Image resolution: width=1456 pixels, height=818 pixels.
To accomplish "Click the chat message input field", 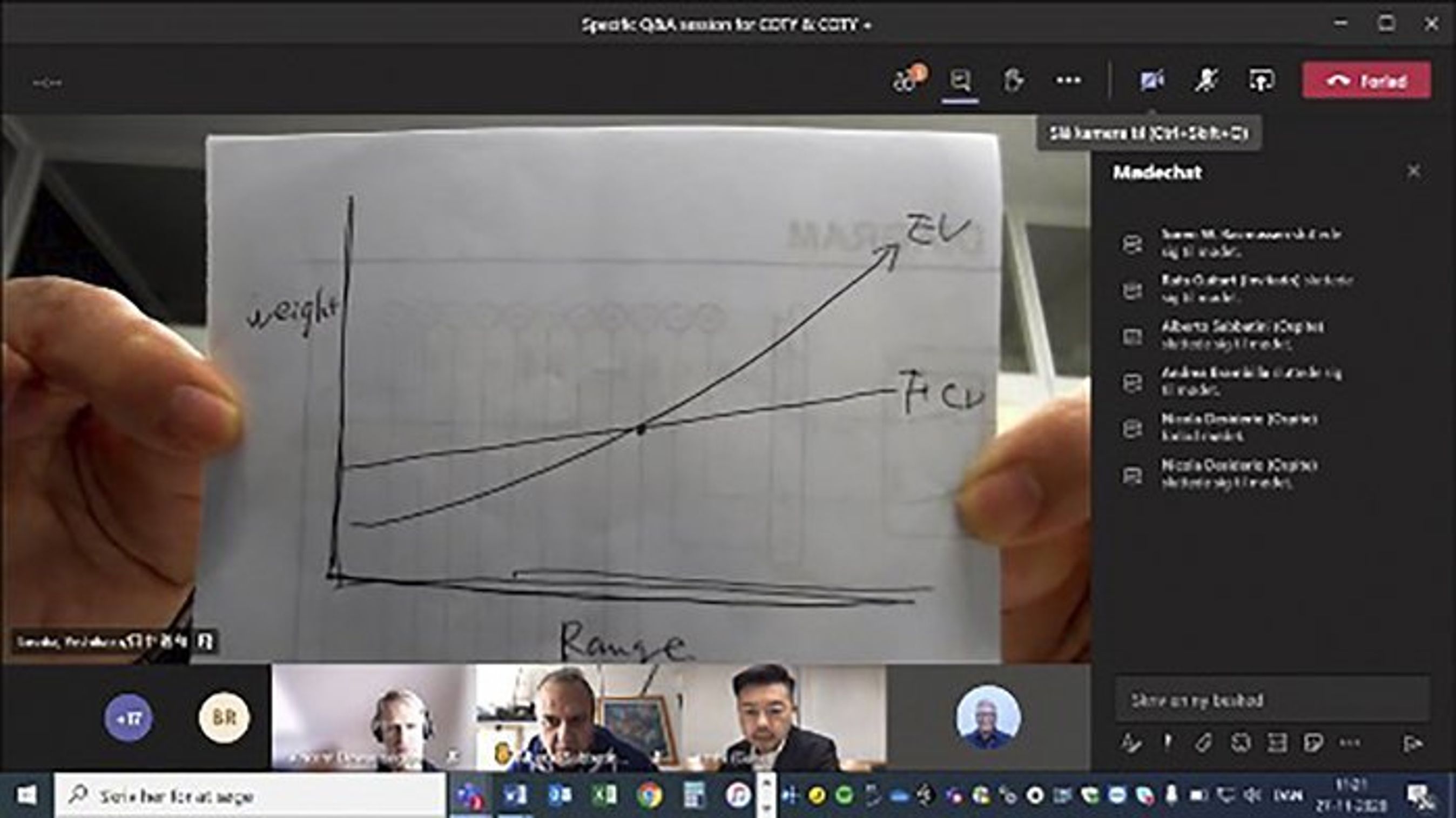I will coord(1272,700).
